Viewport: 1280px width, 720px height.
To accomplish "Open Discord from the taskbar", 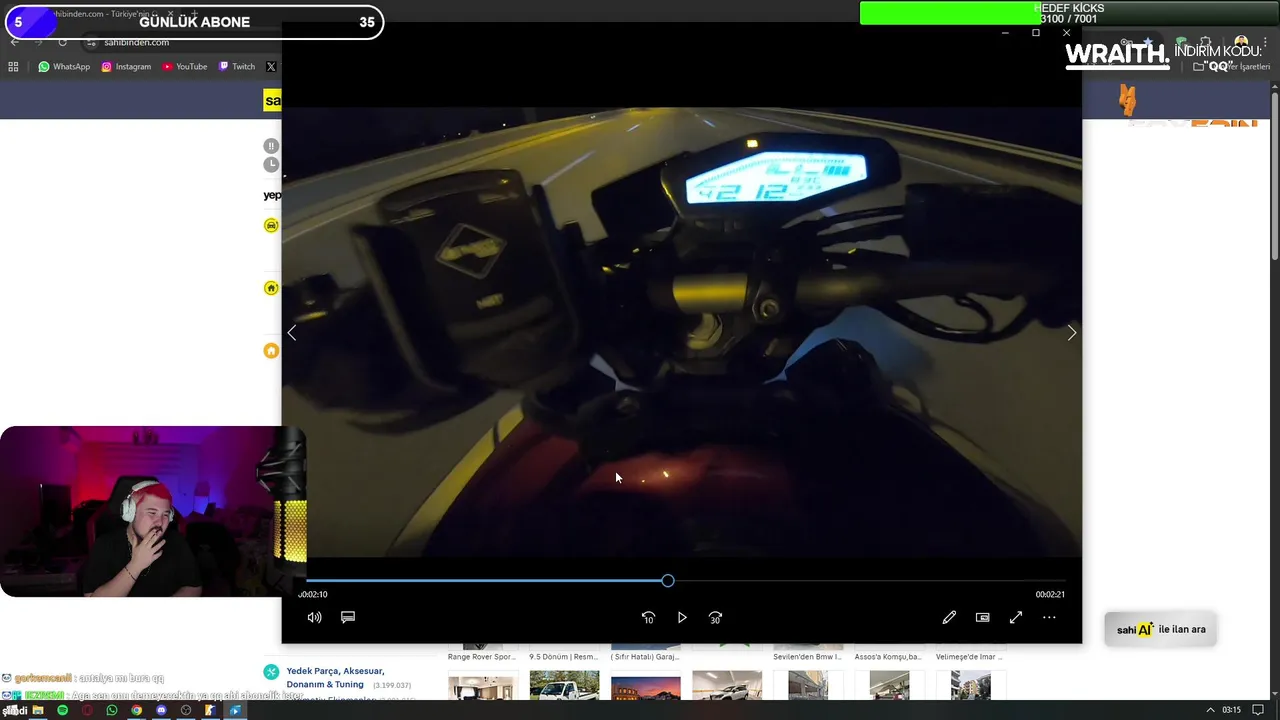I will [x=161, y=710].
